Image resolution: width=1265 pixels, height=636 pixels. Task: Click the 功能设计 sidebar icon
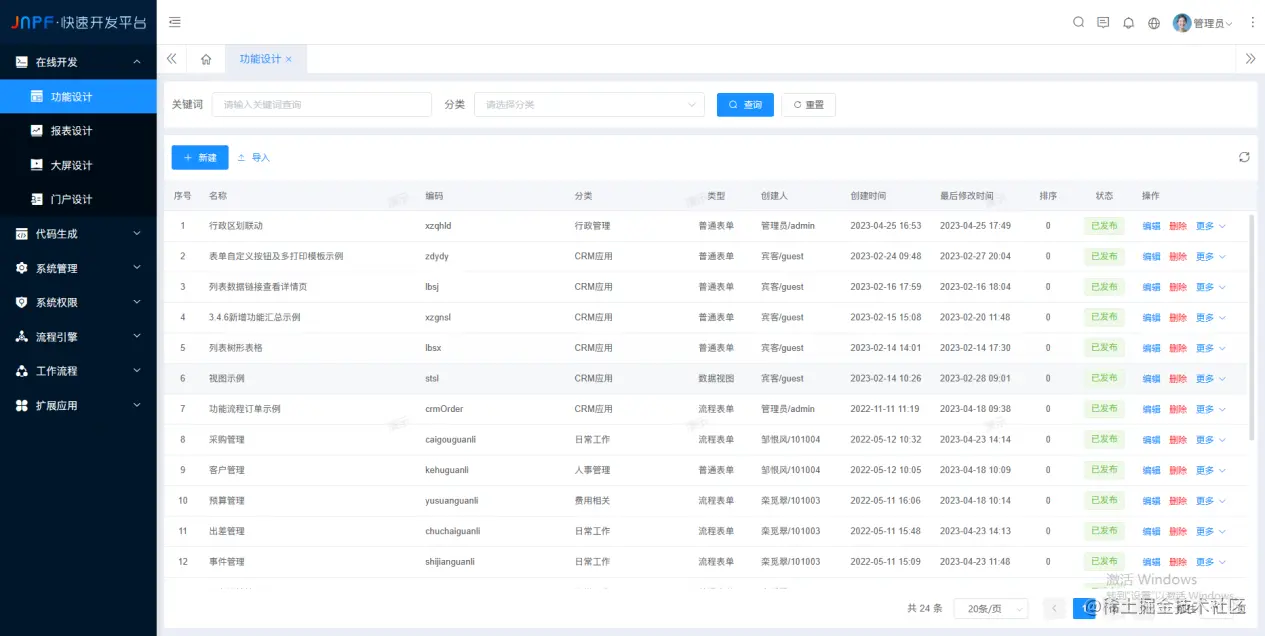(x=37, y=97)
